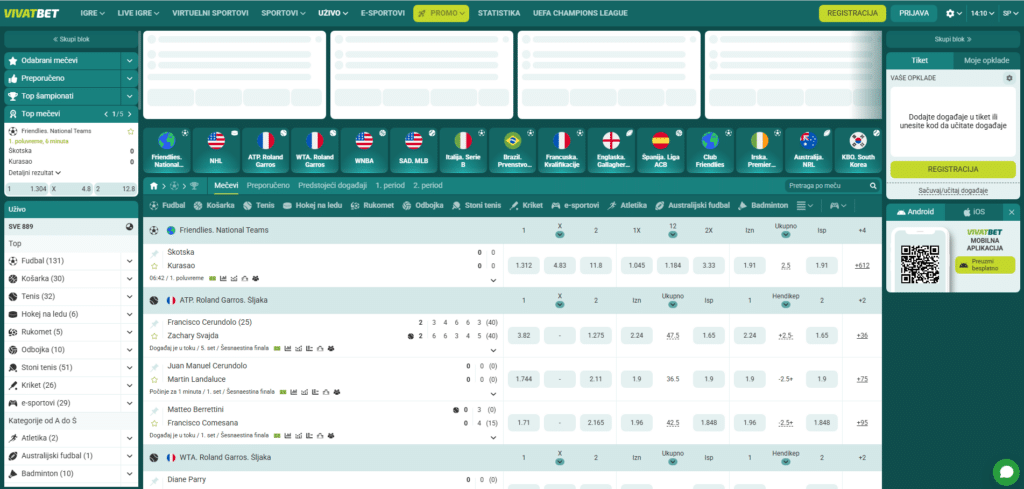Open the IGRE dropdown menu
The image size is (1024, 489).
[94, 13]
